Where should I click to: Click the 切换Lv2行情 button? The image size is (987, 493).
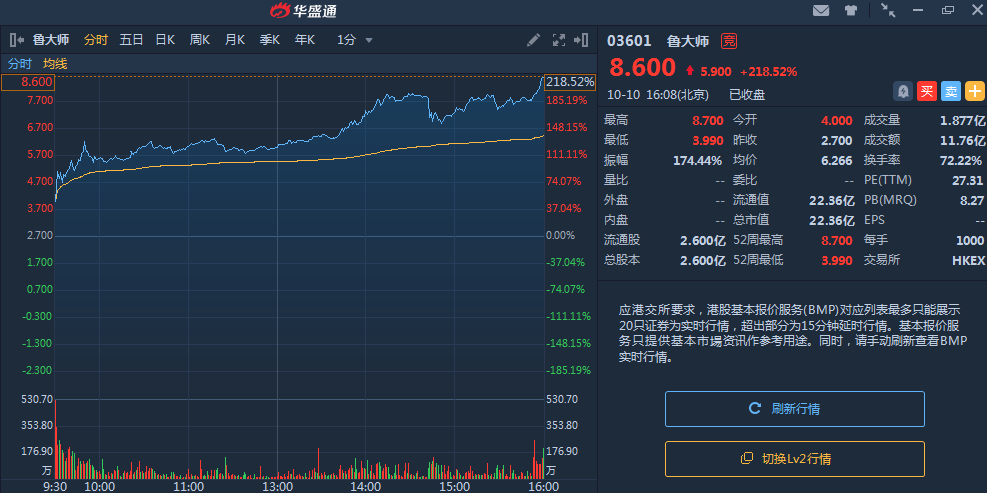(795, 459)
